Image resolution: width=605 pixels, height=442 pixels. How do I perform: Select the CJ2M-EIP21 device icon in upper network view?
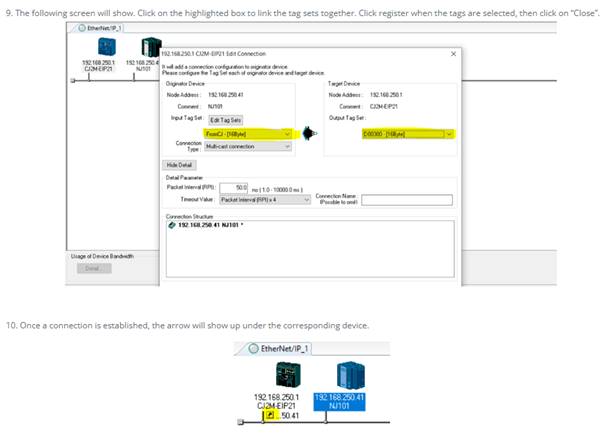tap(106, 47)
